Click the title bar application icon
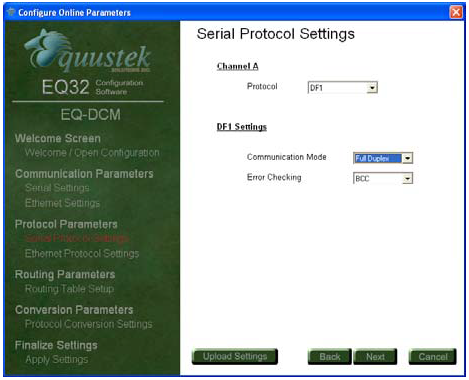This screenshot has width=469, height=380. tap(11, 12)
